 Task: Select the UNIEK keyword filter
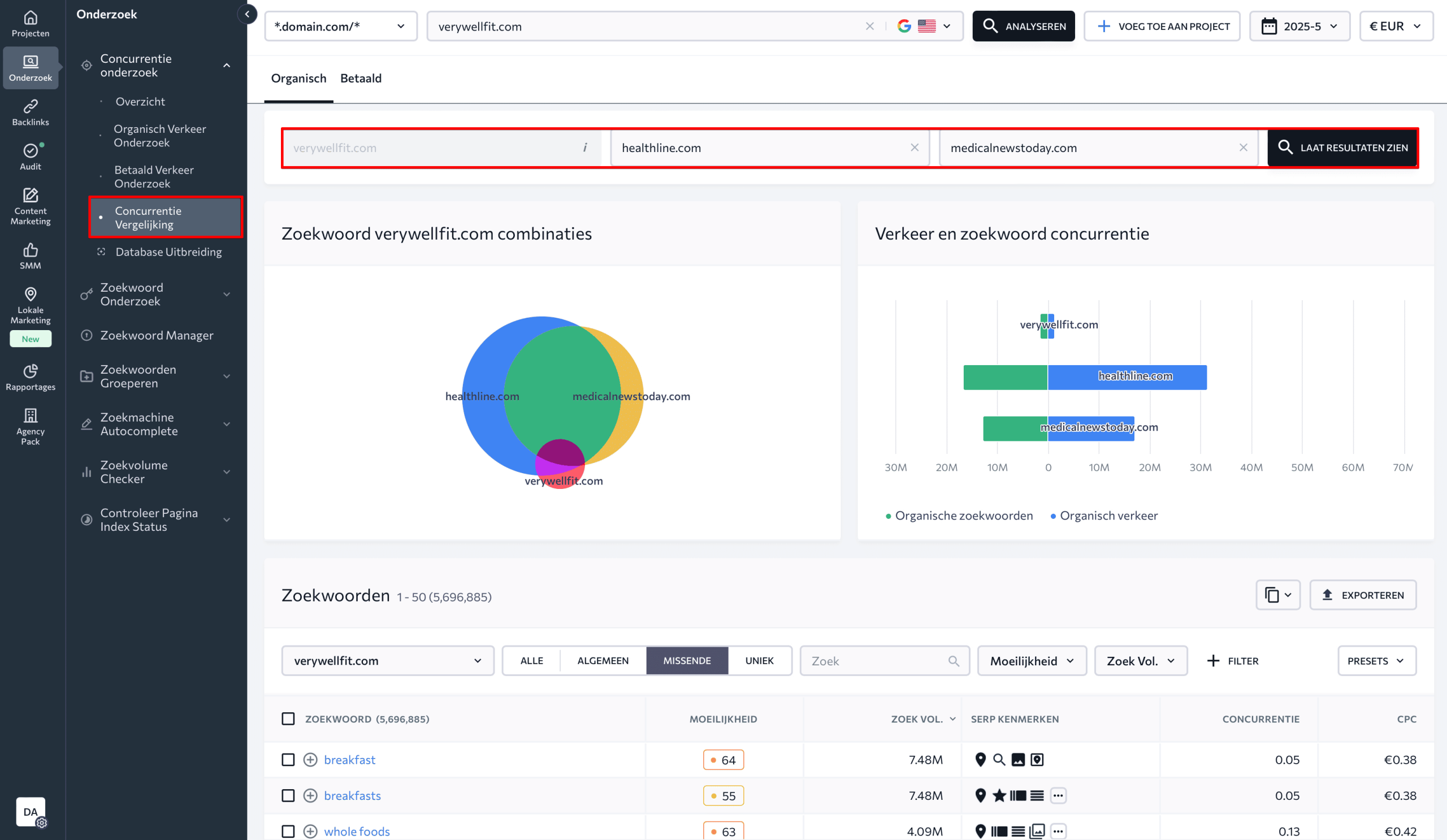point(760,661)
